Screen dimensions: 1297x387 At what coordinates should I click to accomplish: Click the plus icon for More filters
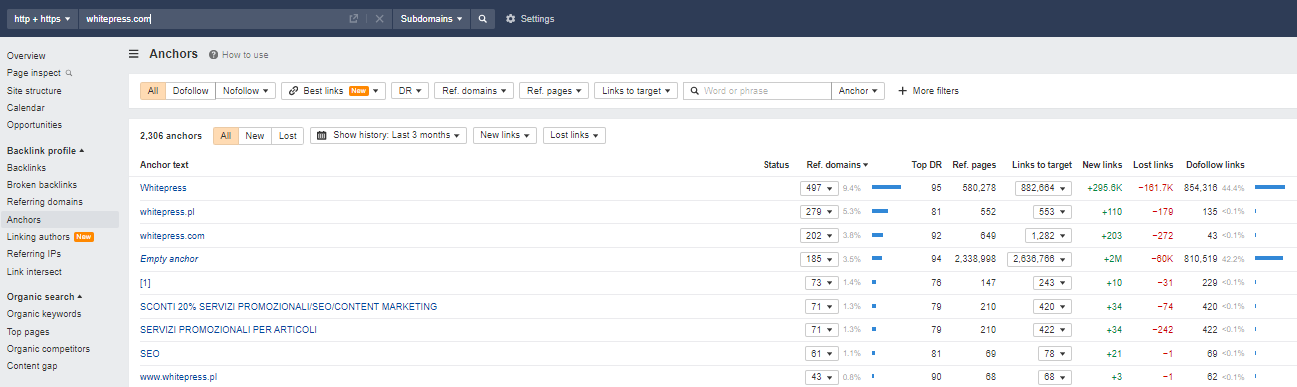point(902,91)
